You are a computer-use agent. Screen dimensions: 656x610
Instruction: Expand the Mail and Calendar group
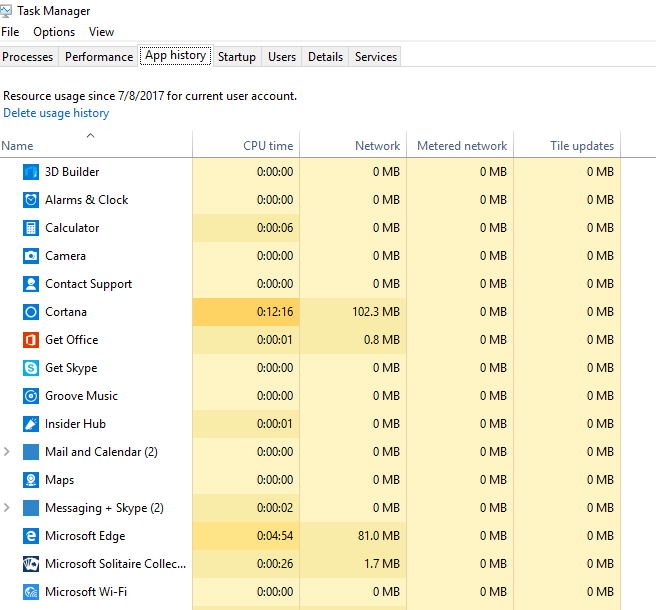coord(7,452)
